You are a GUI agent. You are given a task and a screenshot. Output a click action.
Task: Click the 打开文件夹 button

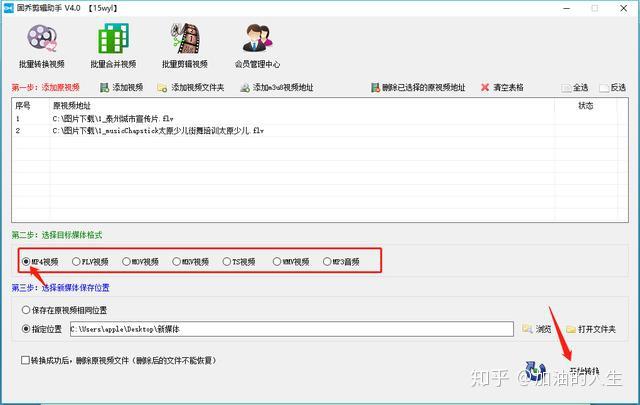[x=591, y=329]
